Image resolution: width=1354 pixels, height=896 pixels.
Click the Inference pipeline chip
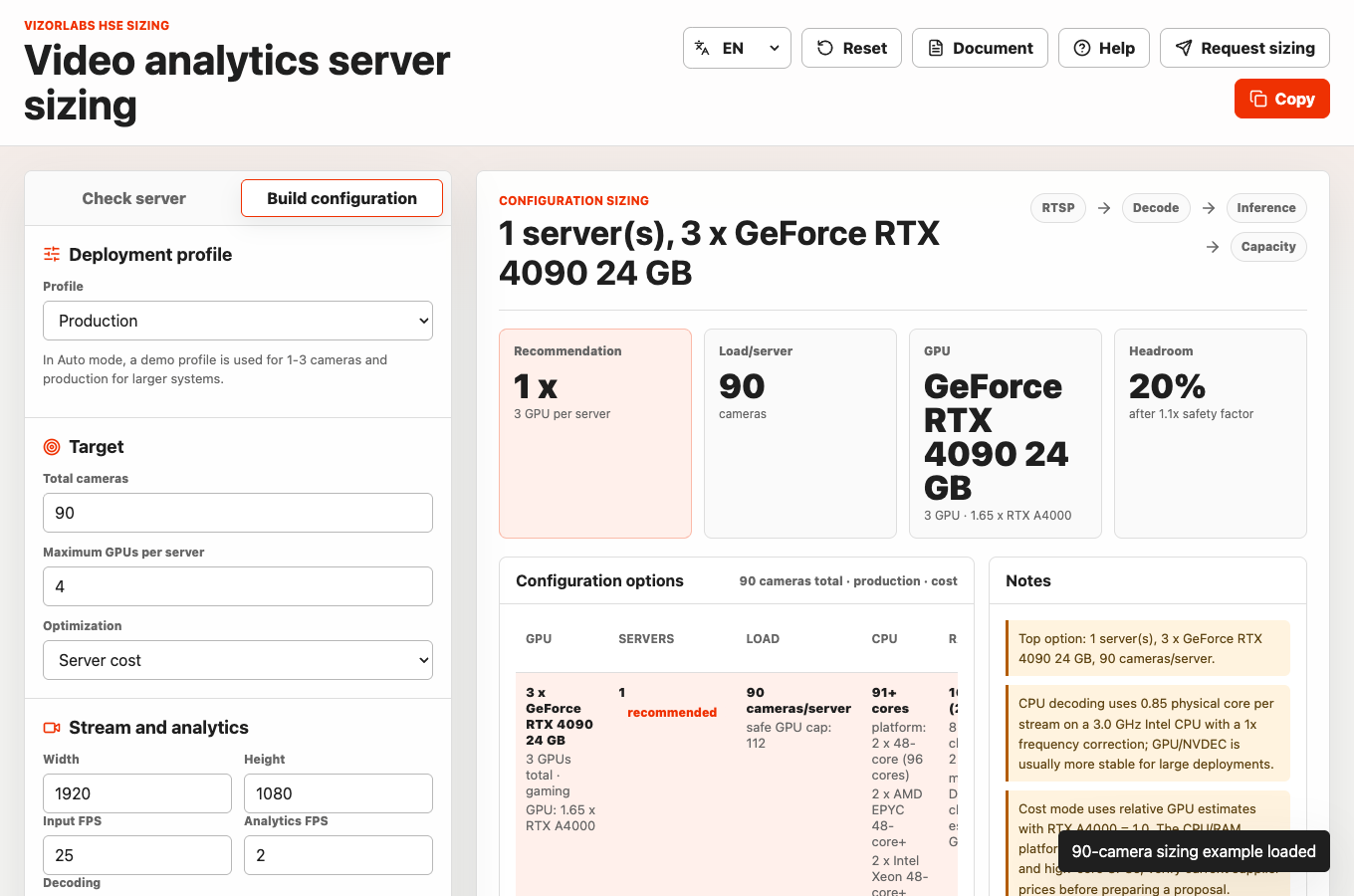pyautogui.click(x=1266, y=208)
